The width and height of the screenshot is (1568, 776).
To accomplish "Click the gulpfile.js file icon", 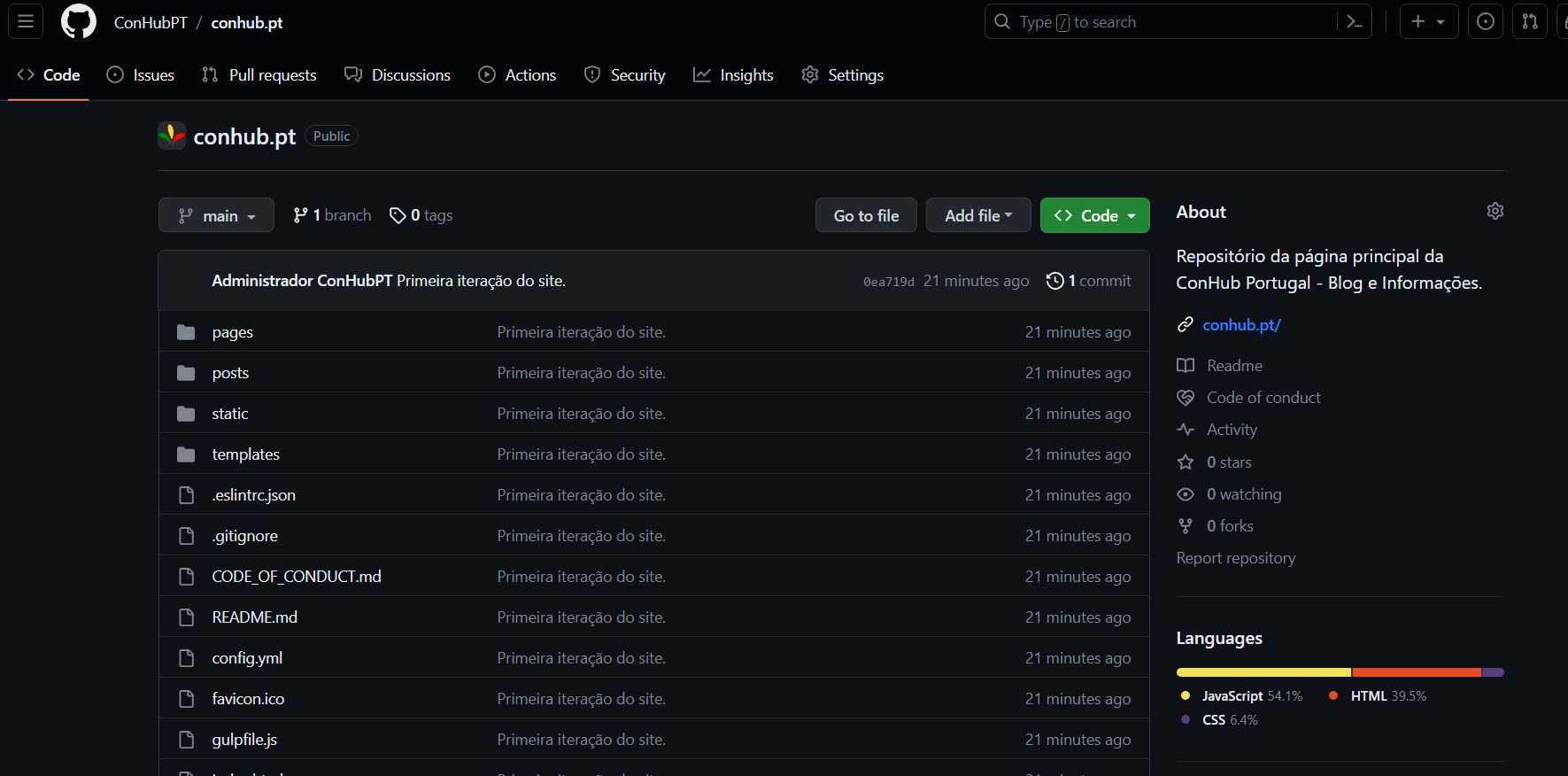I will click(186, 740).
